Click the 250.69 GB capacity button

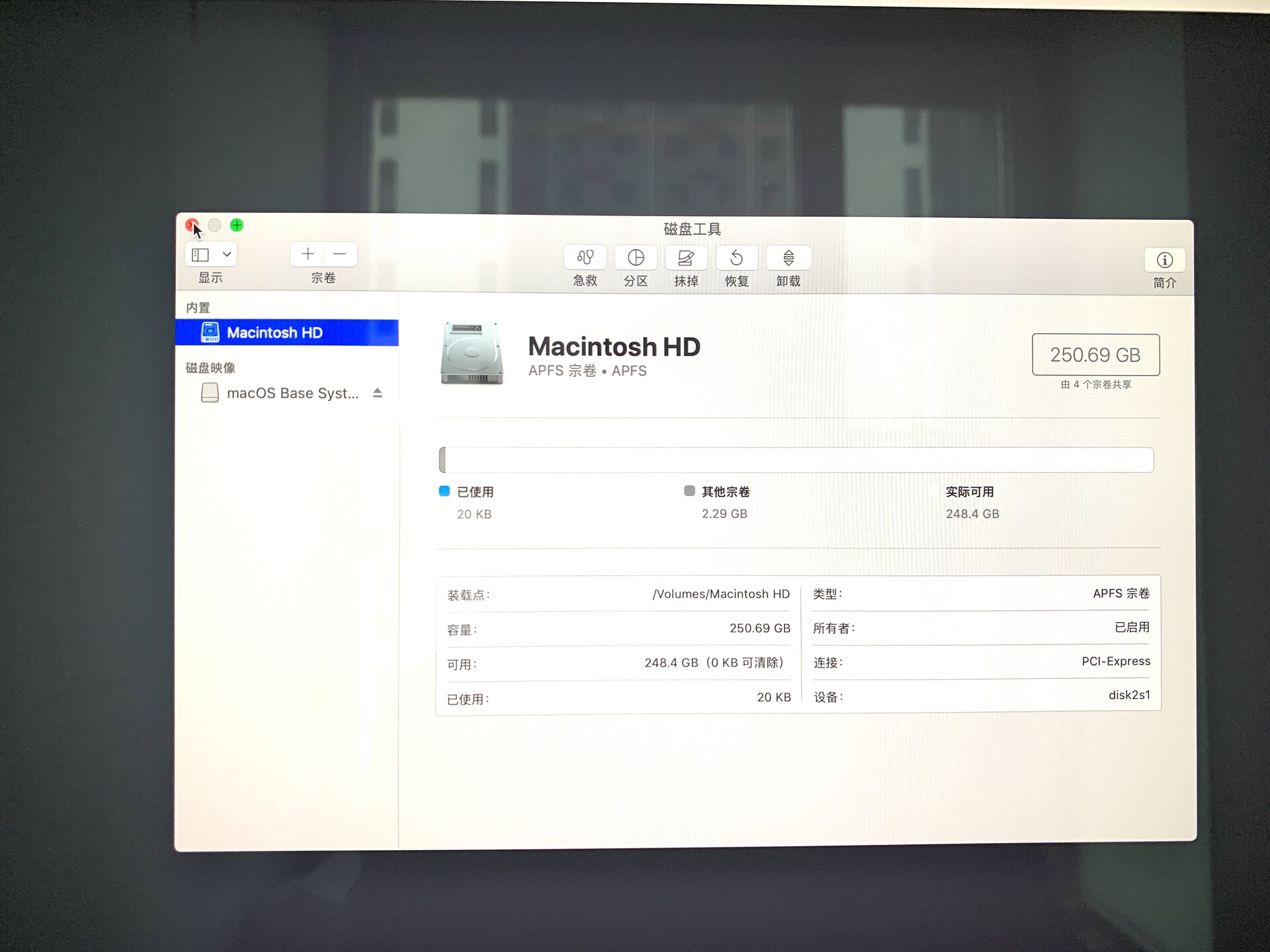click(x=1095, y=355)
